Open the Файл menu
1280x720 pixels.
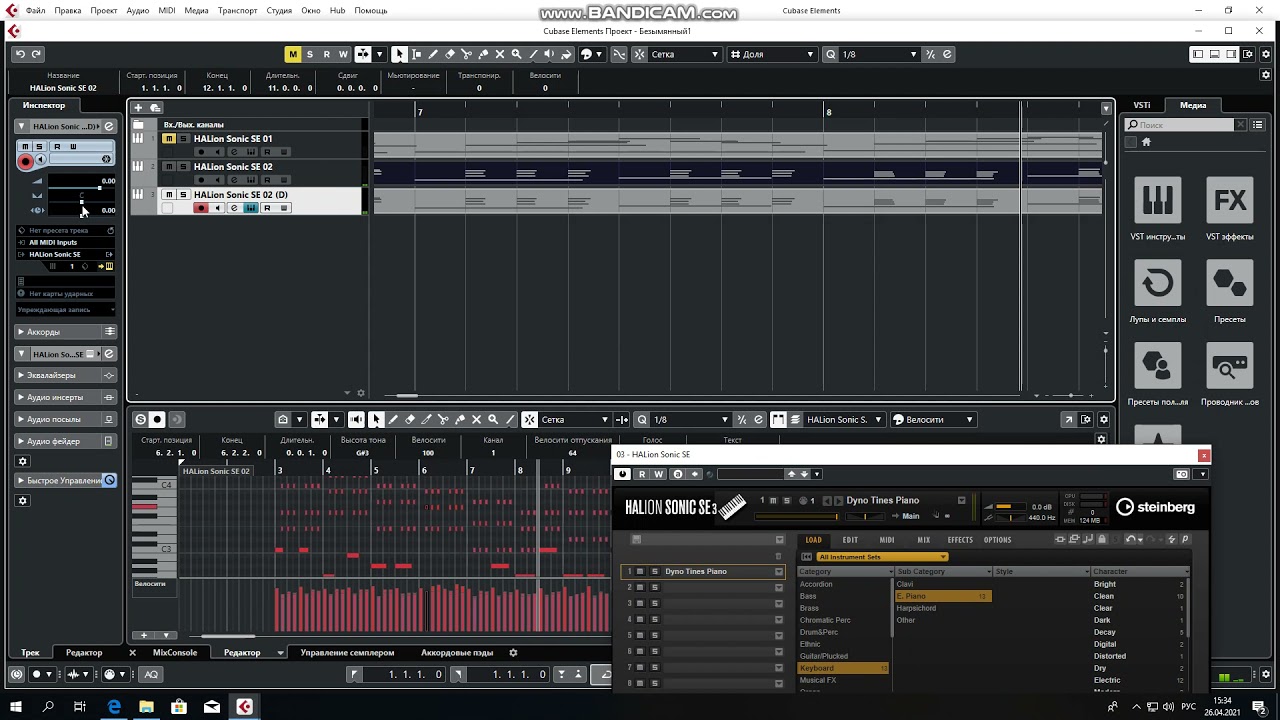click(35, 10)
